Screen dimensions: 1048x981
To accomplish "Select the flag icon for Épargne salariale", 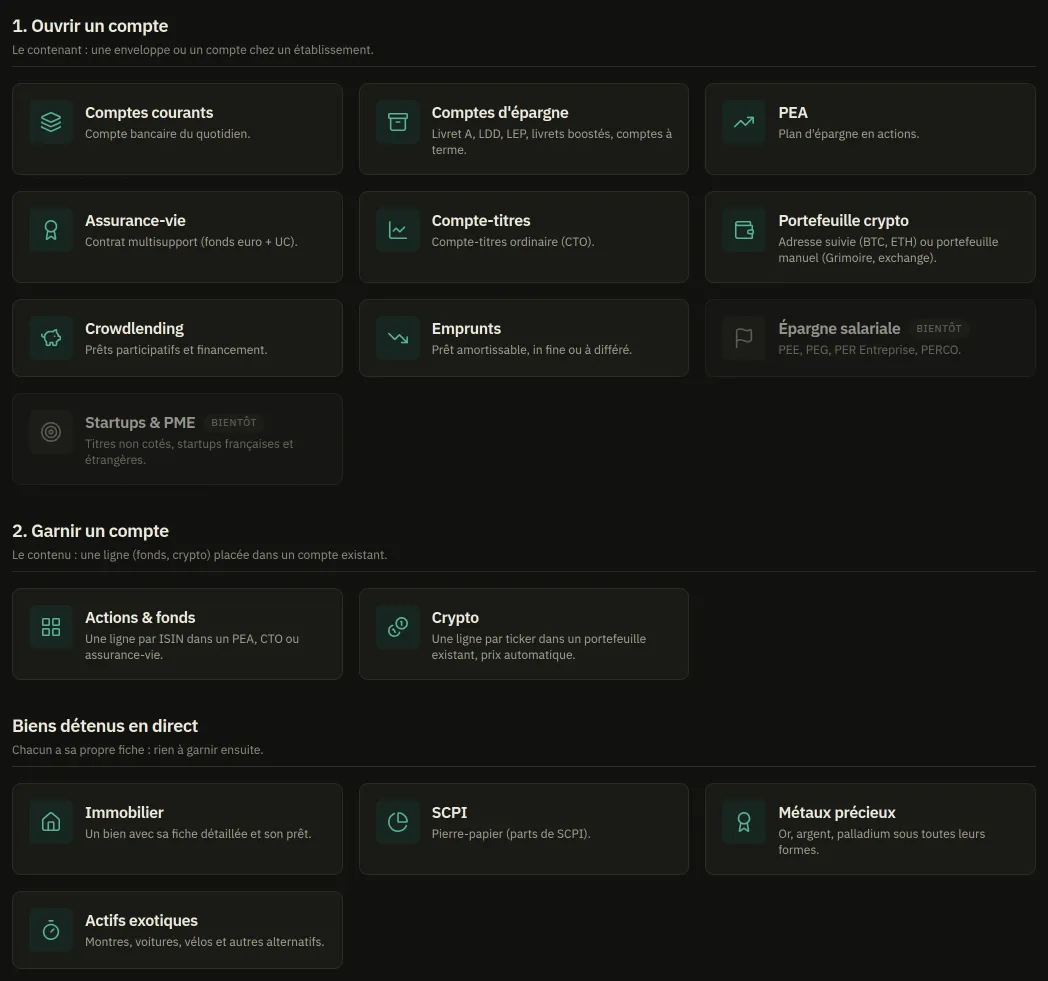I will point(744,338).
